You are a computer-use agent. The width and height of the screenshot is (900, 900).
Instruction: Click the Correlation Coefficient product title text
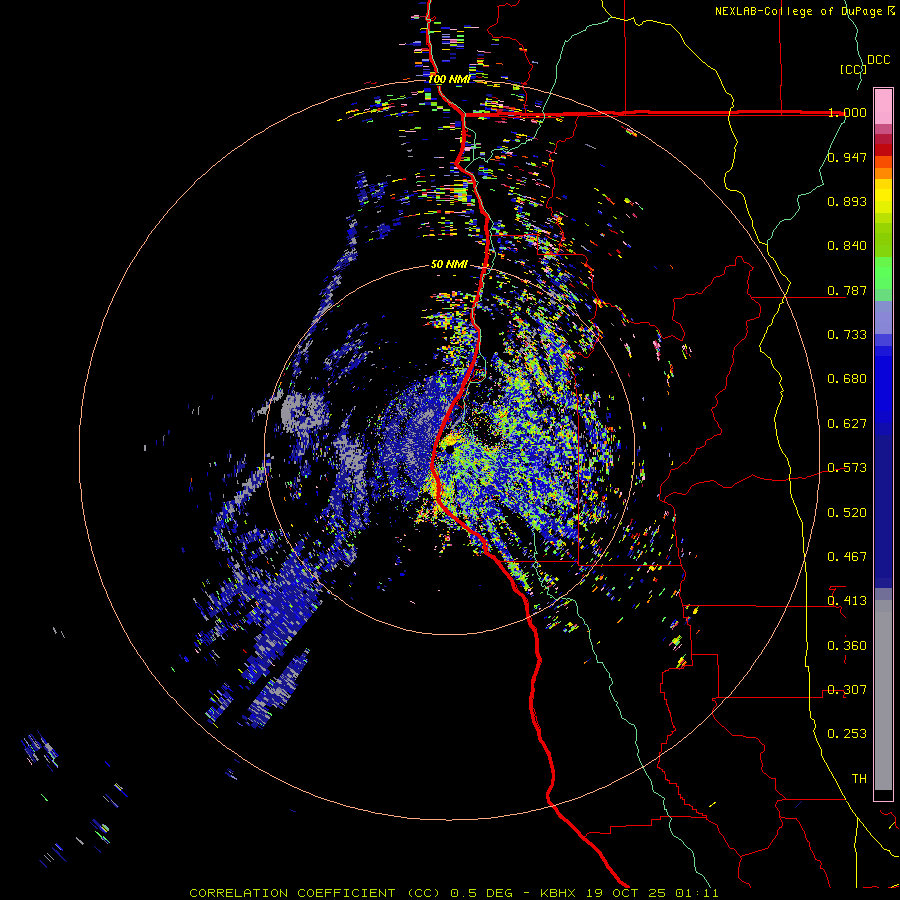315,893
